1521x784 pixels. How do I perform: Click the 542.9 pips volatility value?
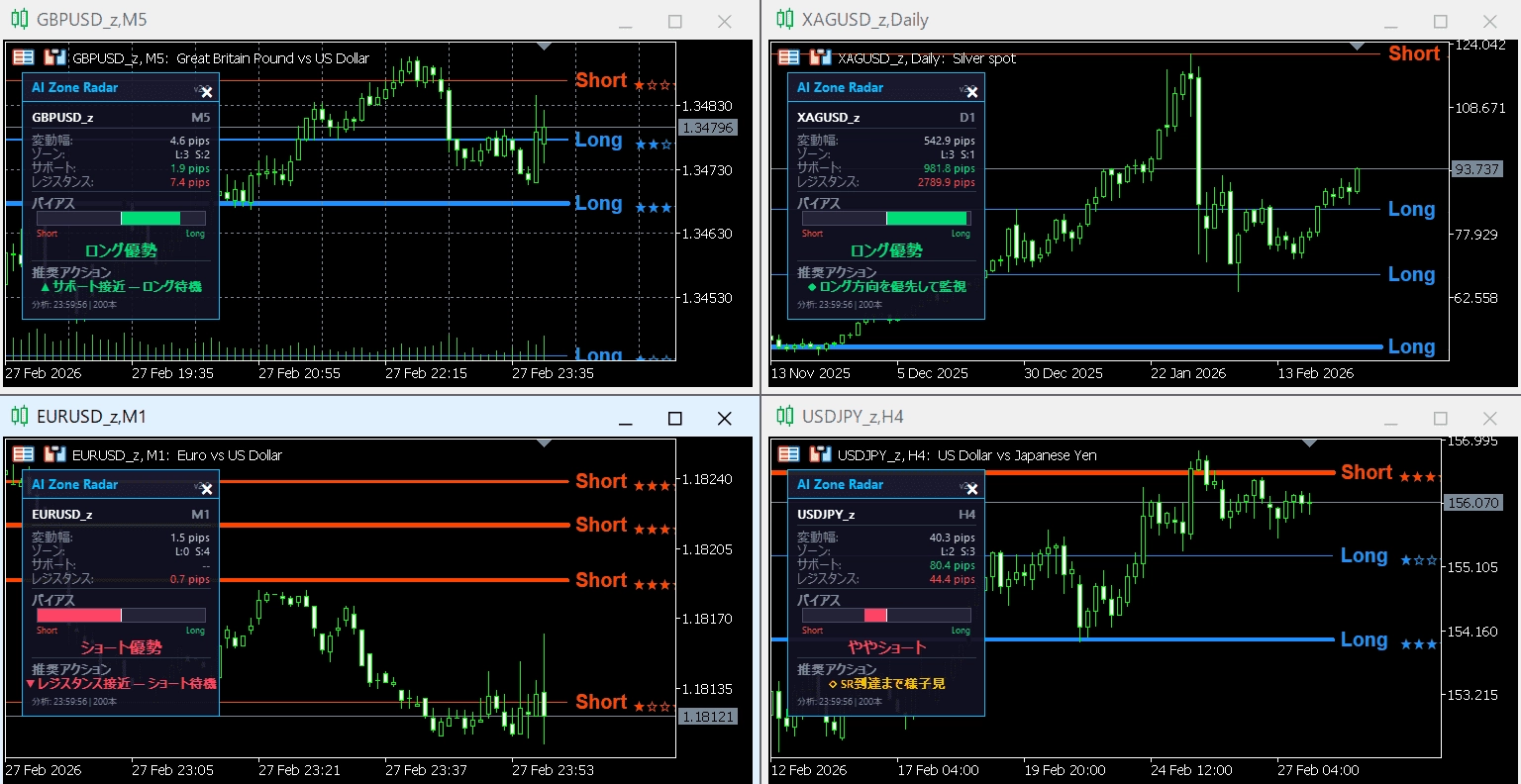pos(950,142)
